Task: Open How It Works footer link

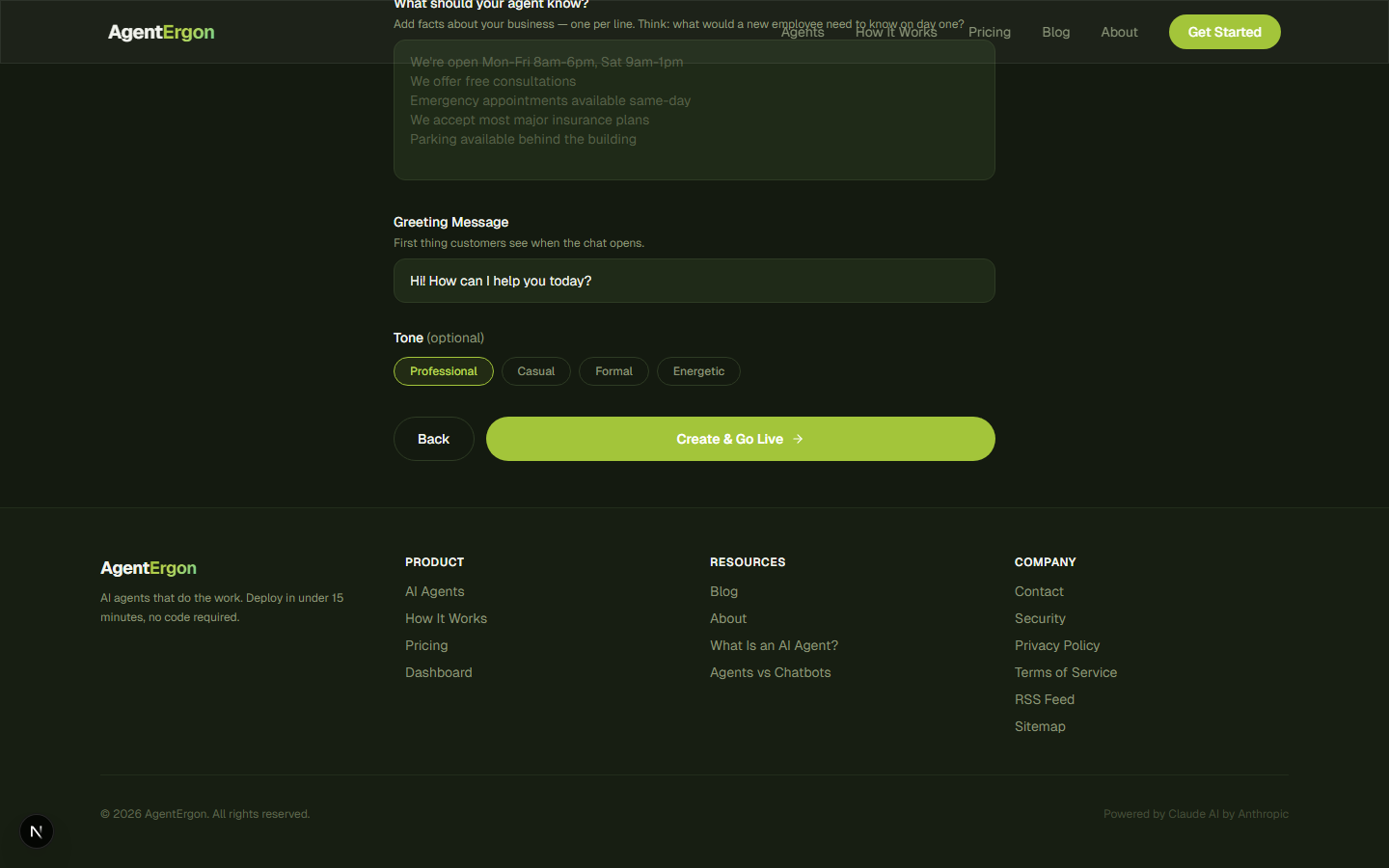Action: click(447, 618)
